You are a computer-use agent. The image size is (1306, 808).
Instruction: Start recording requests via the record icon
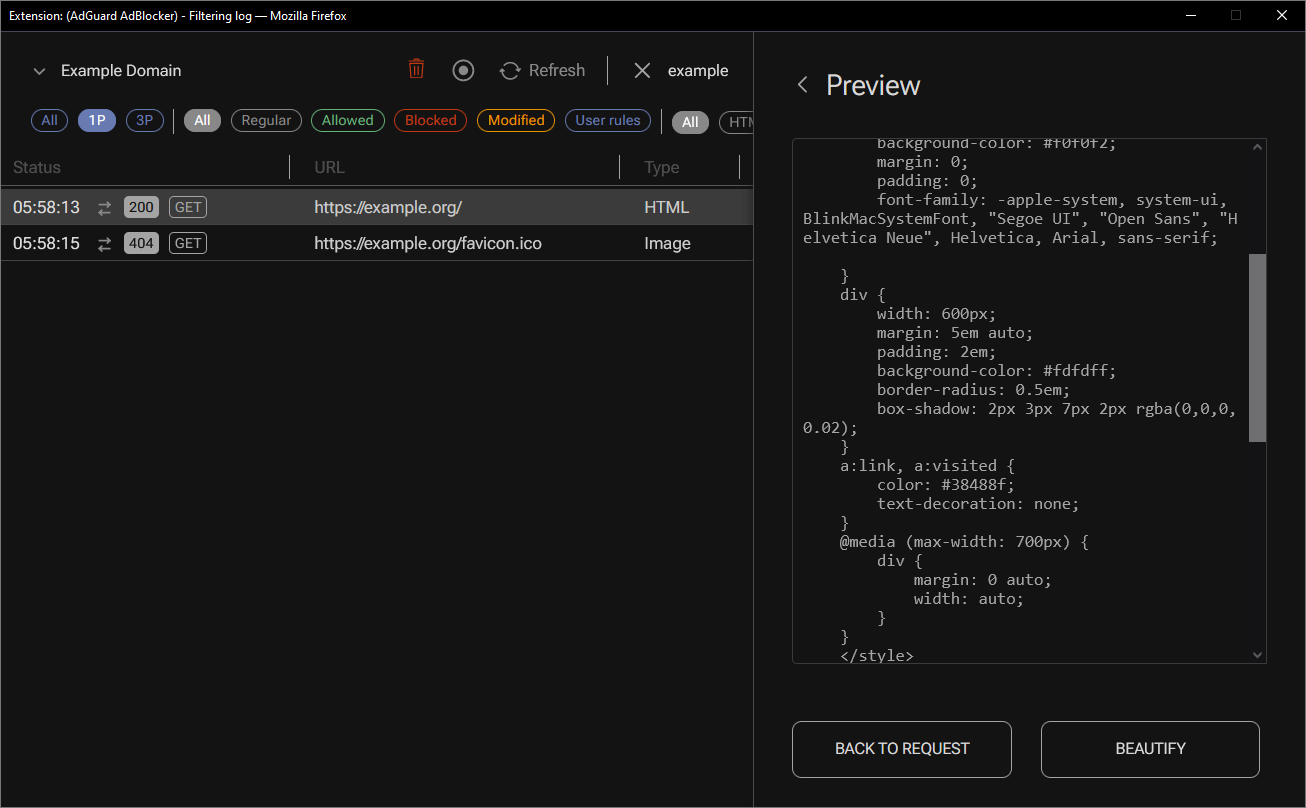coord(463,70)
